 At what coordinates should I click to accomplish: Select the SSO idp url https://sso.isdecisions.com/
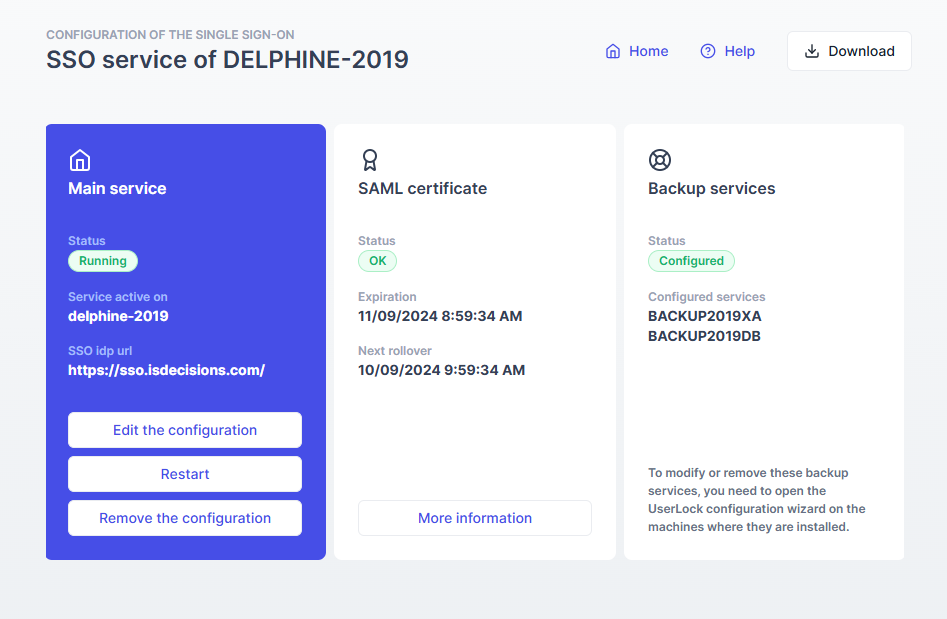[166, 370]
